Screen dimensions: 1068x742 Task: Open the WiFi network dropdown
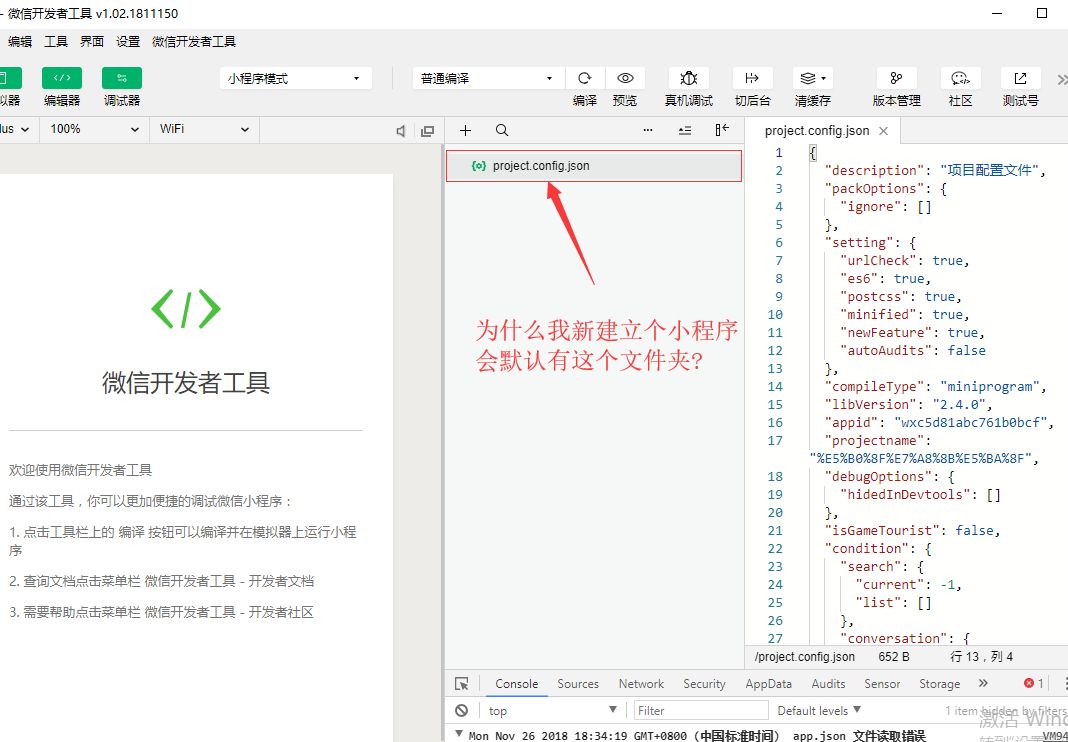(x=204, y=129)
